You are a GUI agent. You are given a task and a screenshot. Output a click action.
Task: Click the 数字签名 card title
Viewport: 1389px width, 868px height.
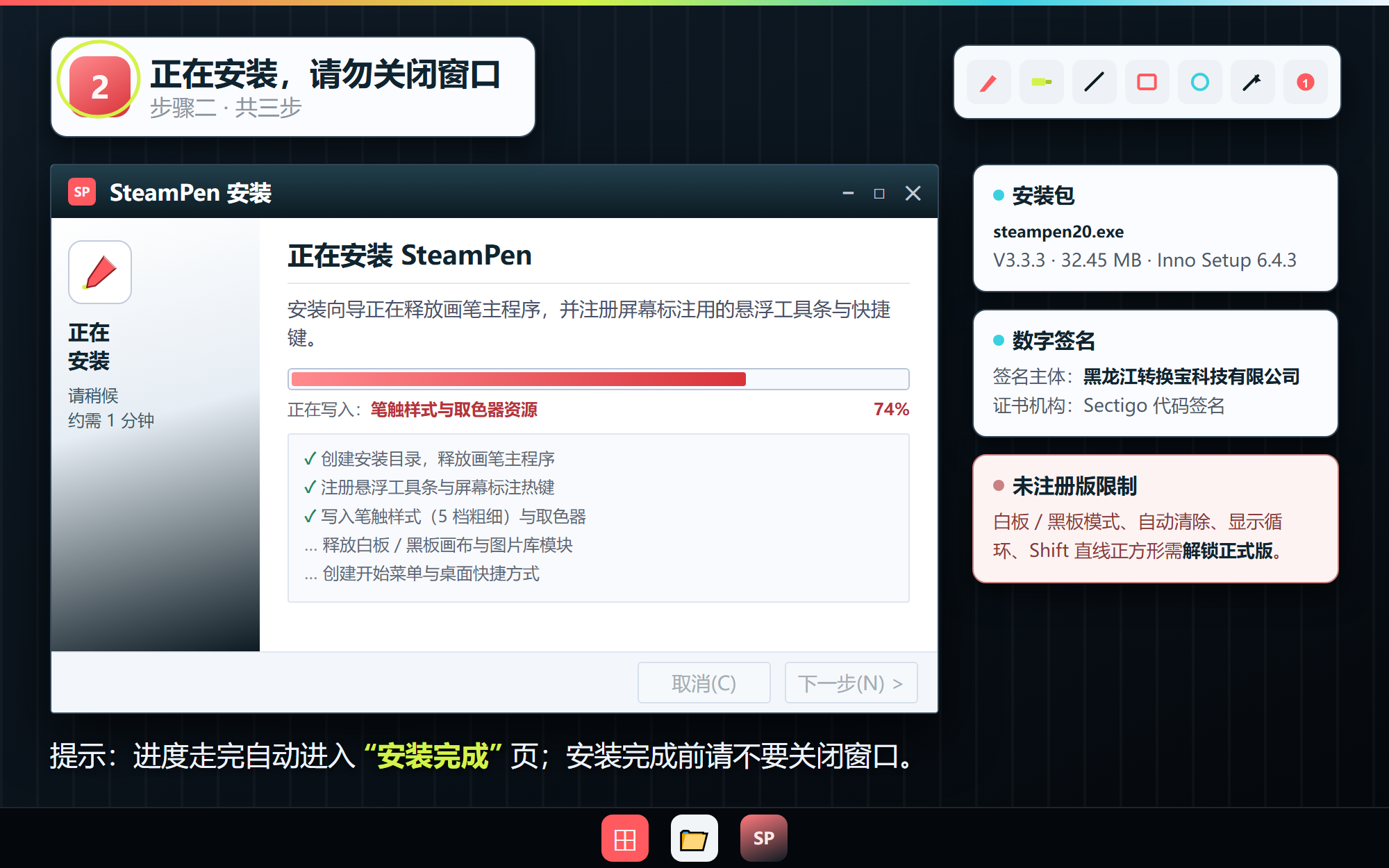pos(1054,341)
